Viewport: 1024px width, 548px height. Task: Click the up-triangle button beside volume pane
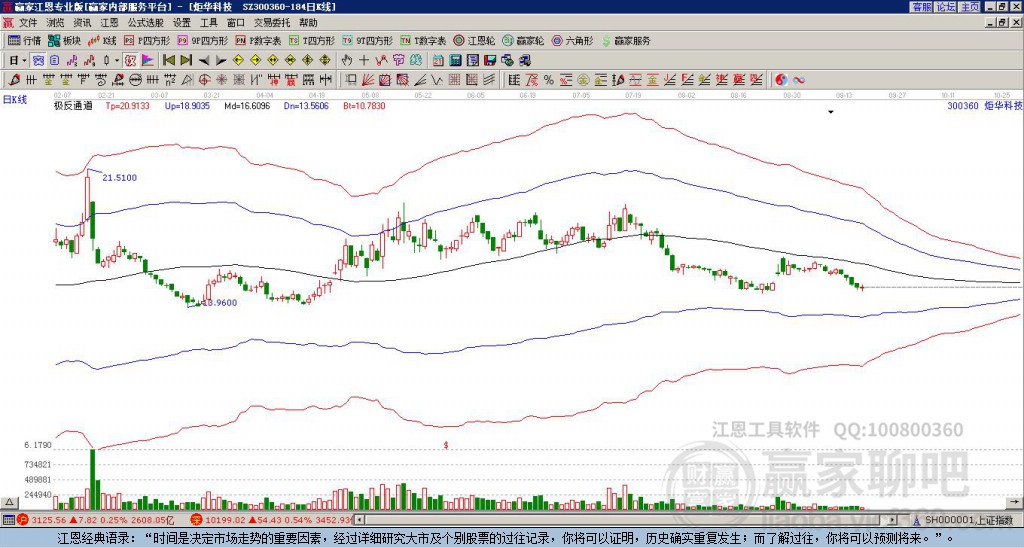click(x=9, y=503)
